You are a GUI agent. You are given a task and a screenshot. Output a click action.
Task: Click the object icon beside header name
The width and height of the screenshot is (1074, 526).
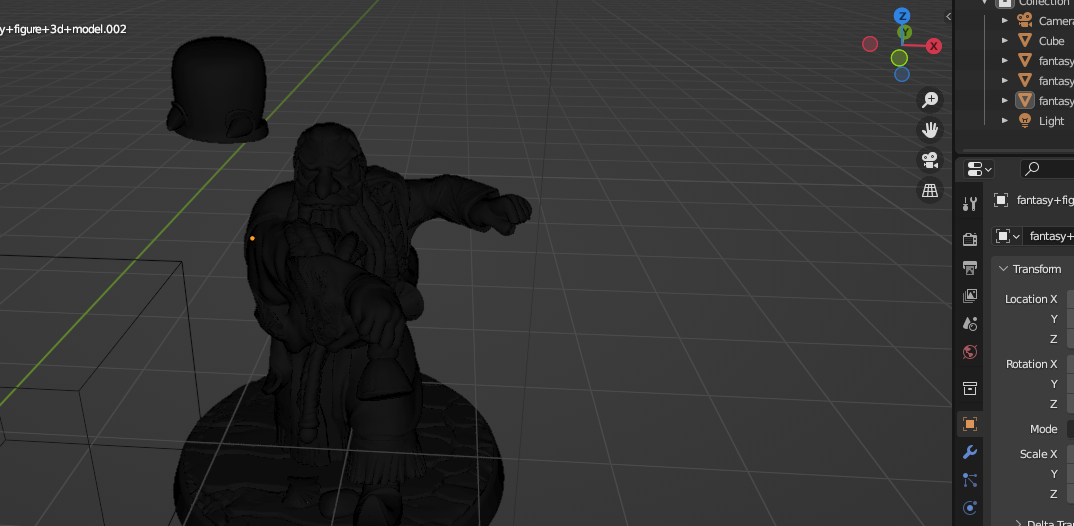click(1001, 200)
